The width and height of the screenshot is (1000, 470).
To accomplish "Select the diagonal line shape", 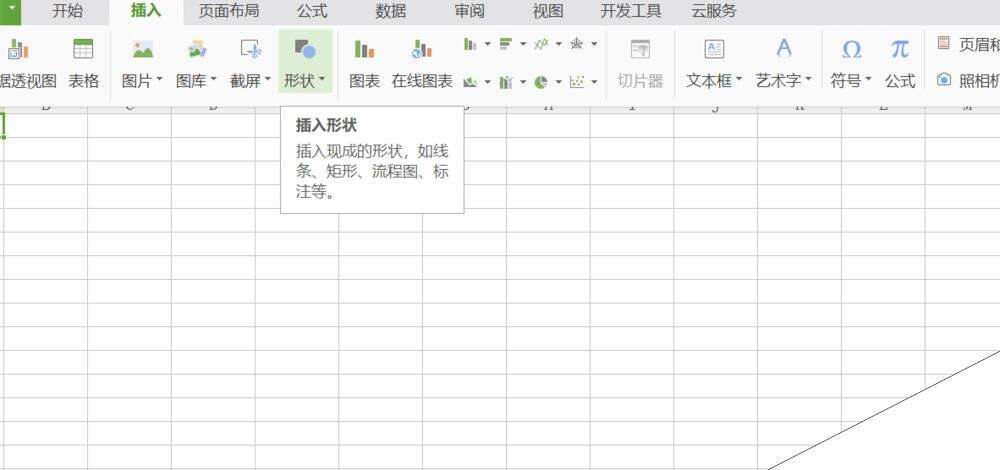I will click(884, 409).
